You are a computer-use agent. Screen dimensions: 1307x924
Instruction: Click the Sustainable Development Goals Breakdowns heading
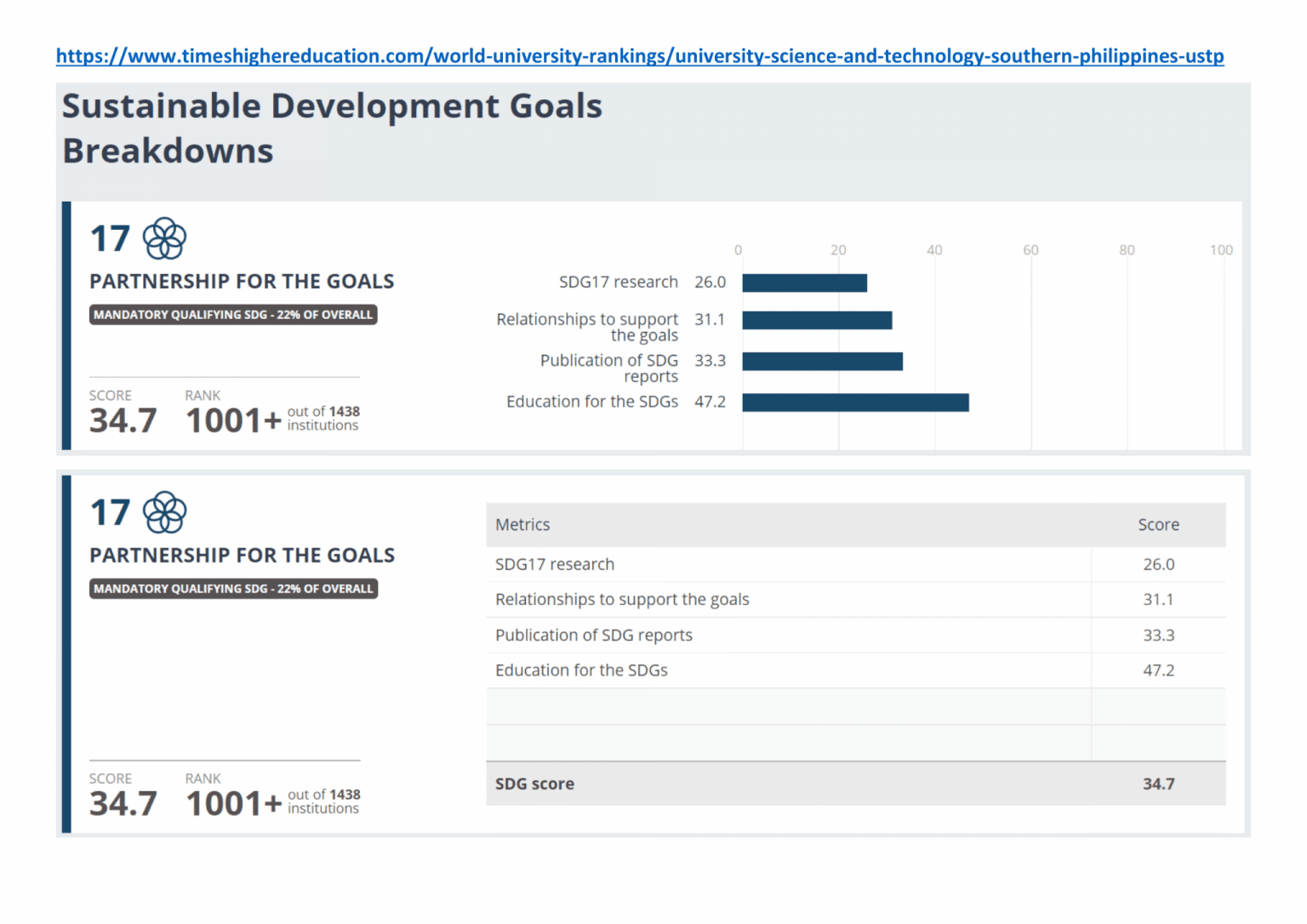332,128
